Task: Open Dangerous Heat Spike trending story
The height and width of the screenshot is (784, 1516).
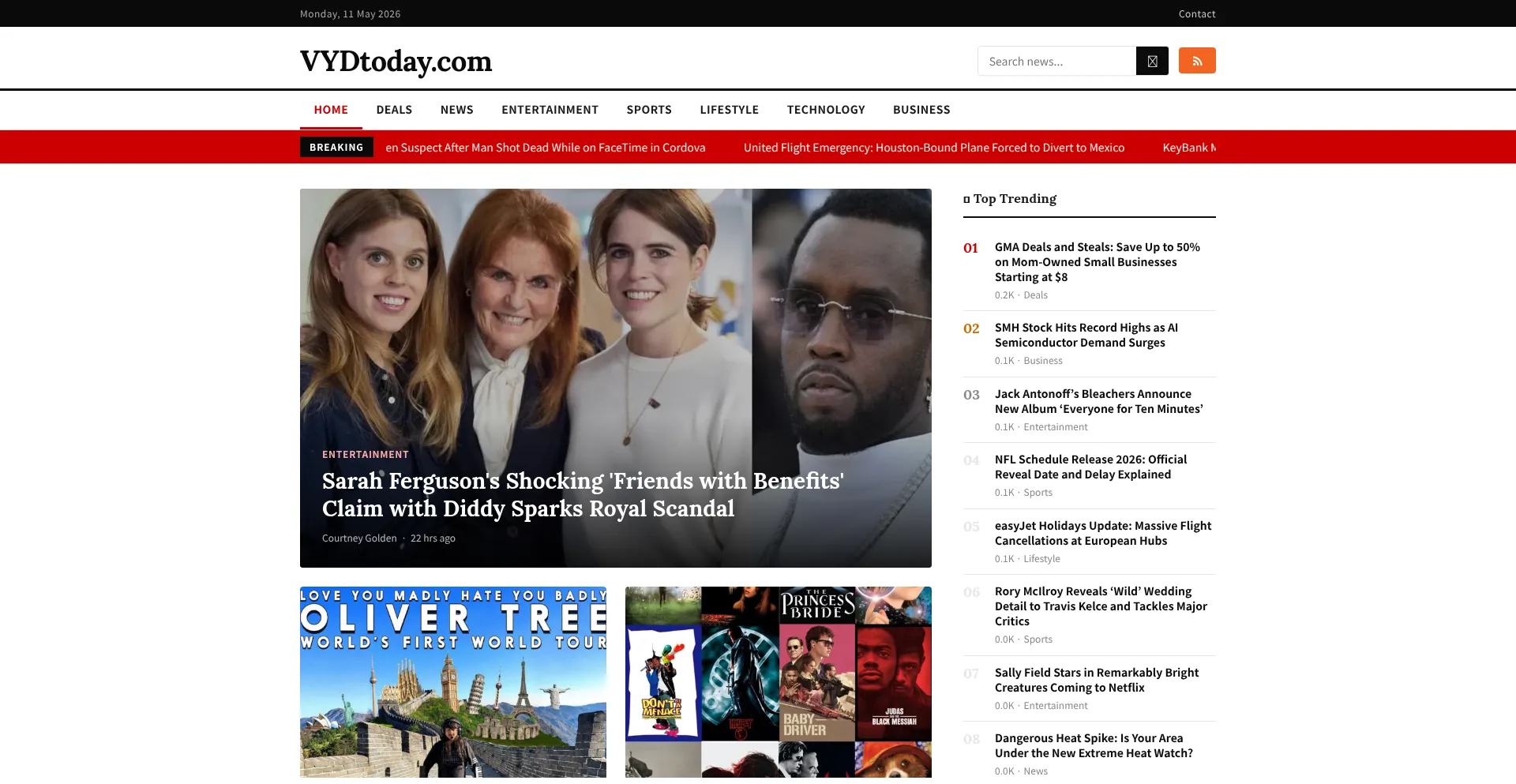Action: pos(1094,745)
